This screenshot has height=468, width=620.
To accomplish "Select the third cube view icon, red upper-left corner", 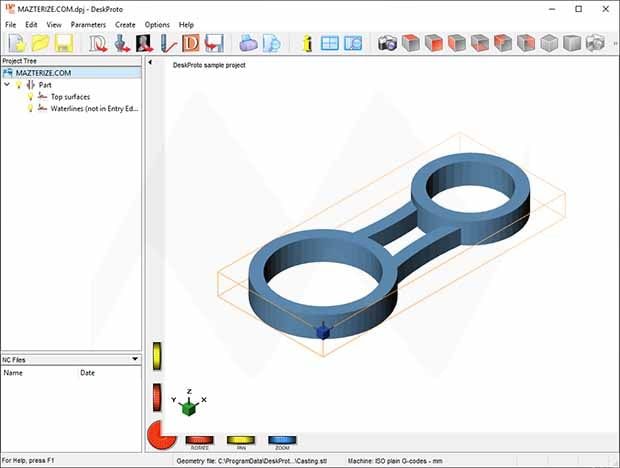I will coord(457,43).
